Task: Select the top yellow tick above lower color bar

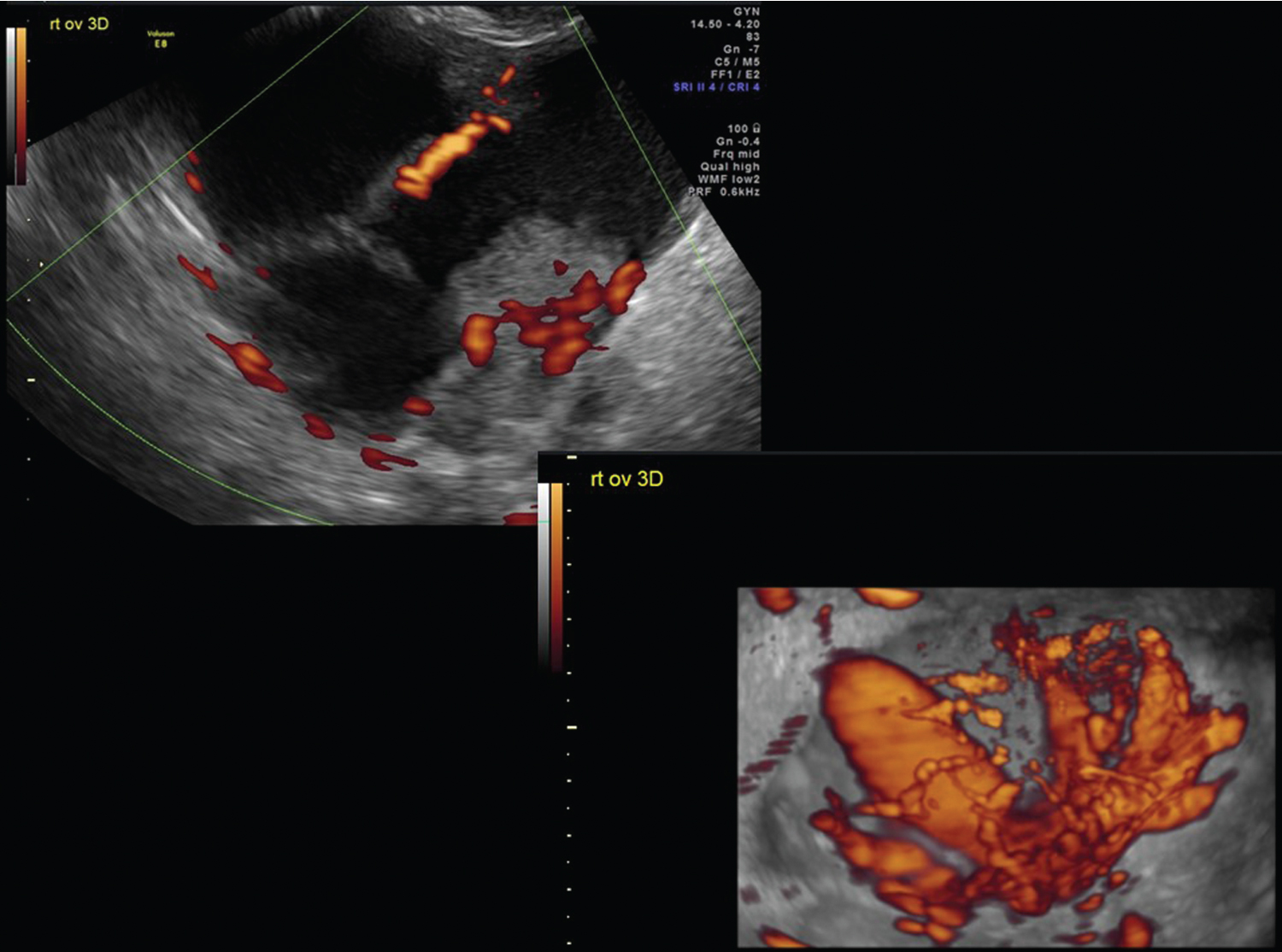Action: [x=572, y=458]
